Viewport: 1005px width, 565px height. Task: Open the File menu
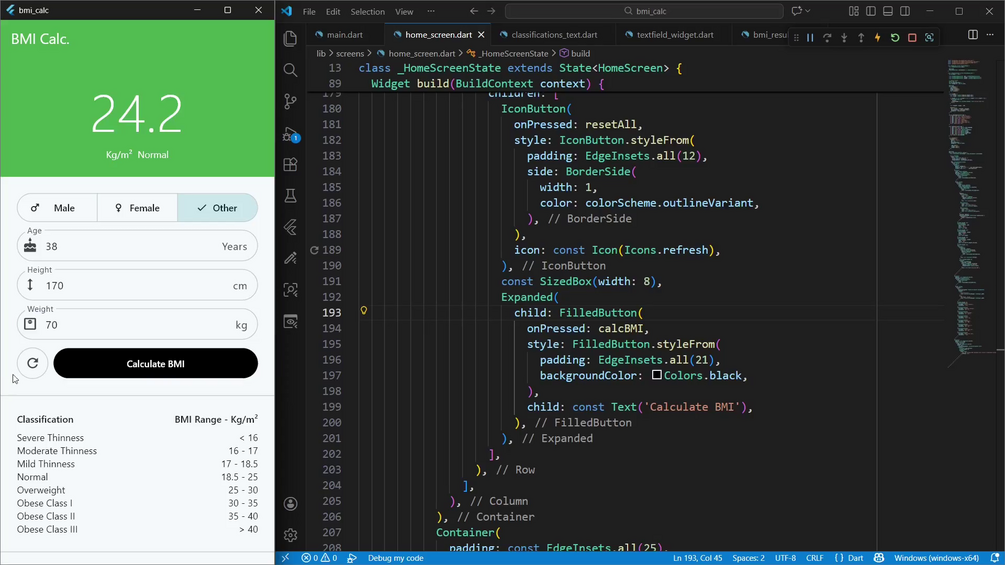[309, 12]
